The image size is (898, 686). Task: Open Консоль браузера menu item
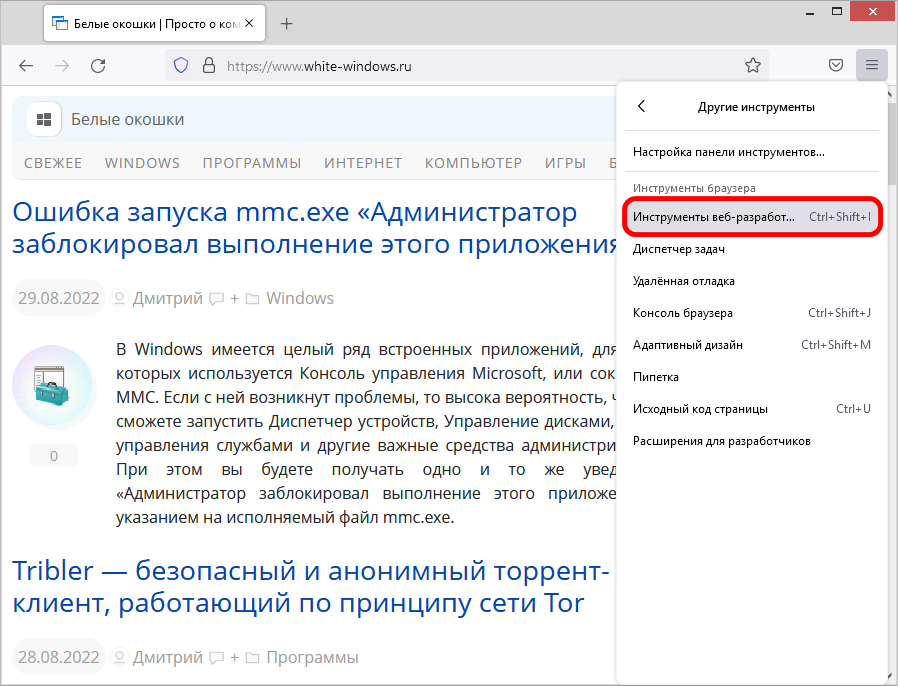click(751, 313)
